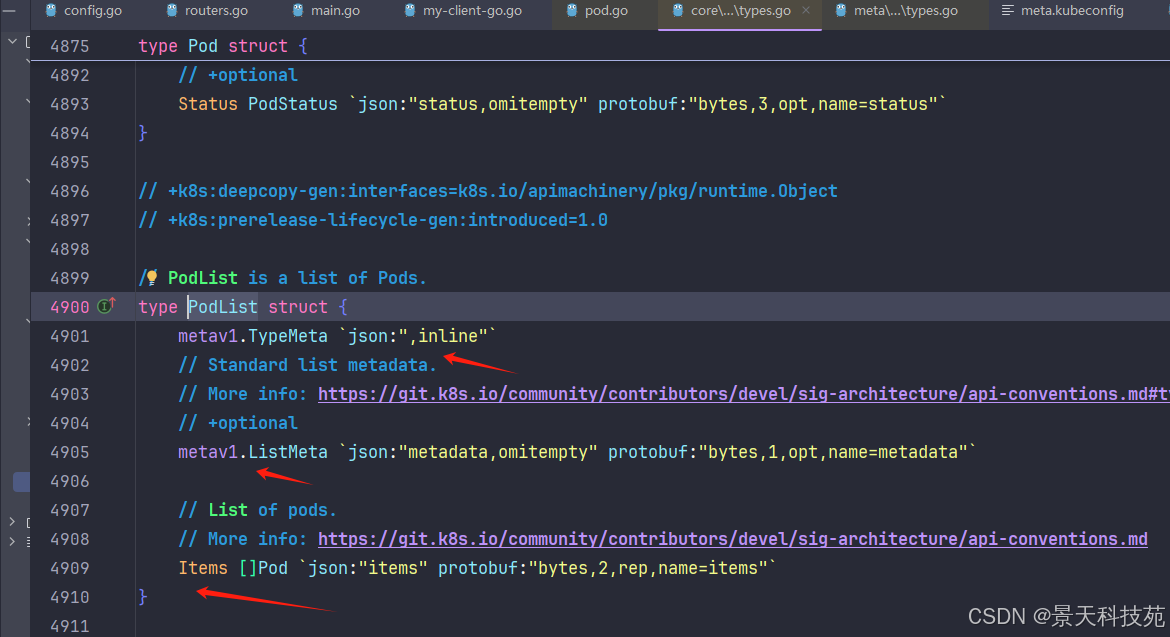Click the implementations gutter icon on line 4900
The height and width of the screenshot is (637, 1170).
point(105,307)
